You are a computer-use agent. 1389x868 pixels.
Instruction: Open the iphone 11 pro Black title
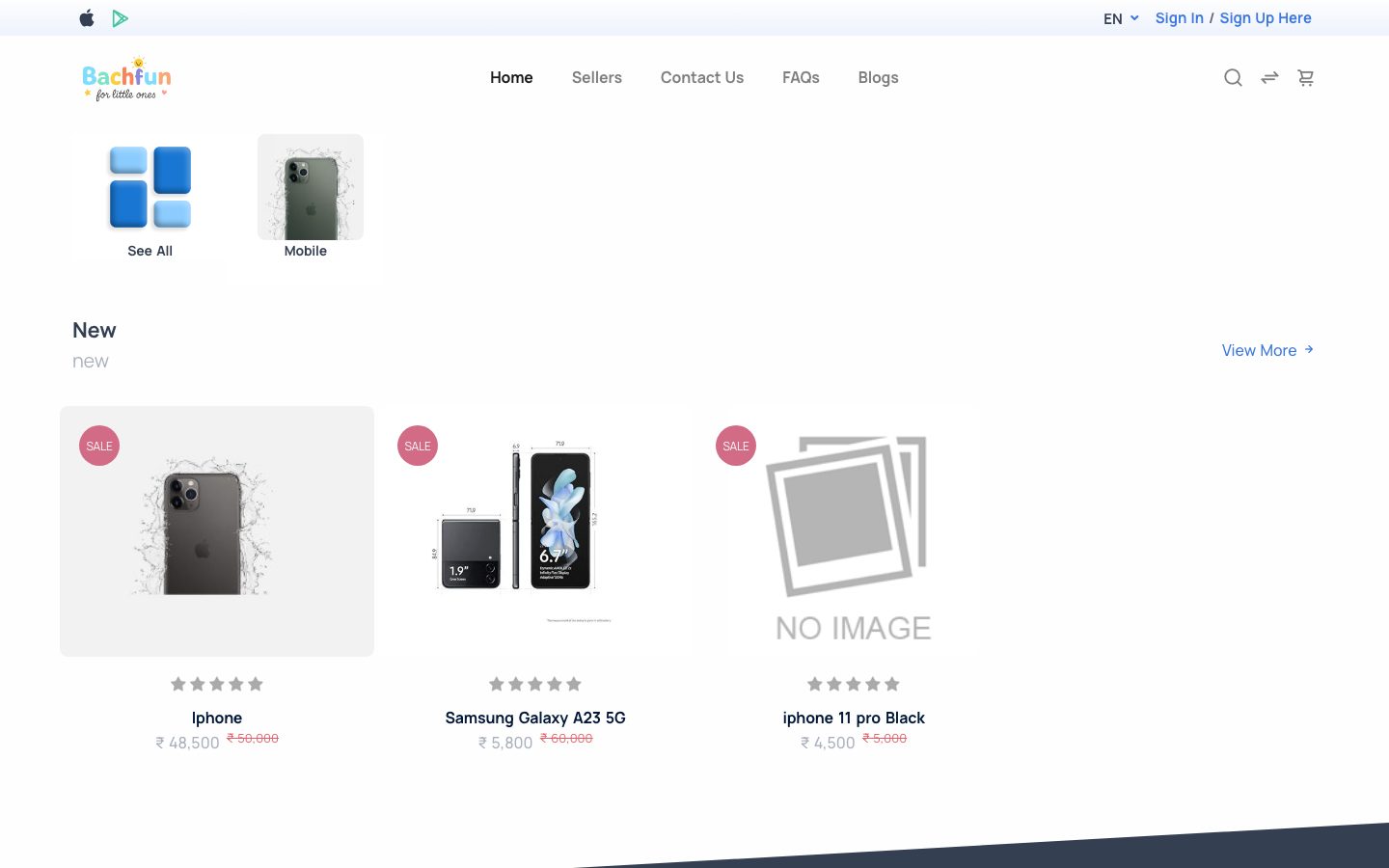point(854,718)
